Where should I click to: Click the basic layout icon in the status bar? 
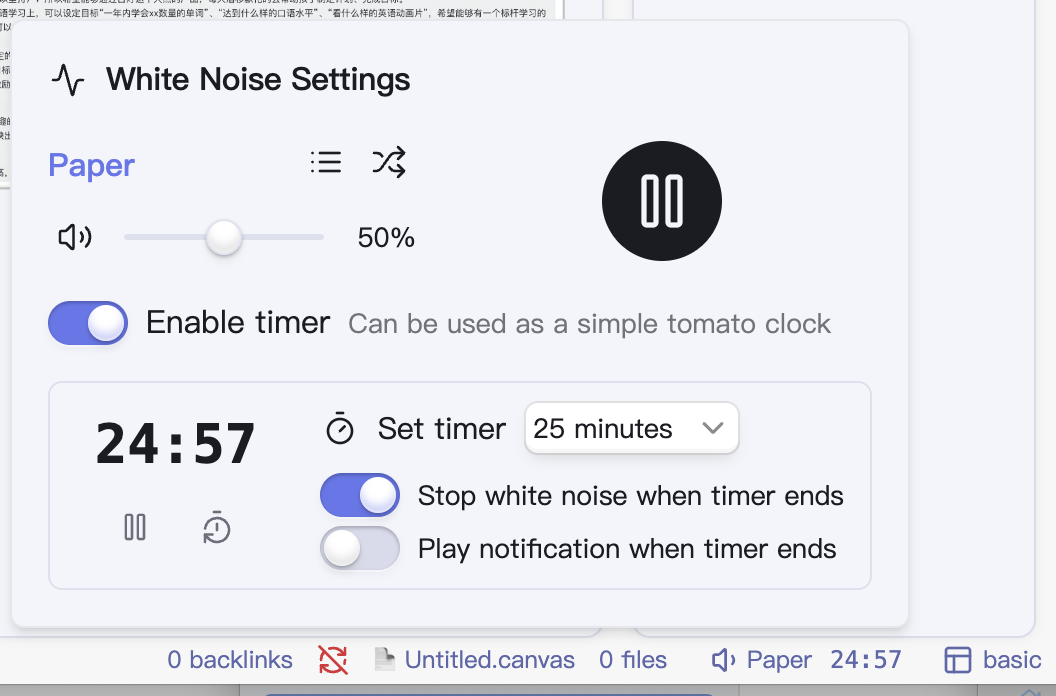click(x=955, y=659)
